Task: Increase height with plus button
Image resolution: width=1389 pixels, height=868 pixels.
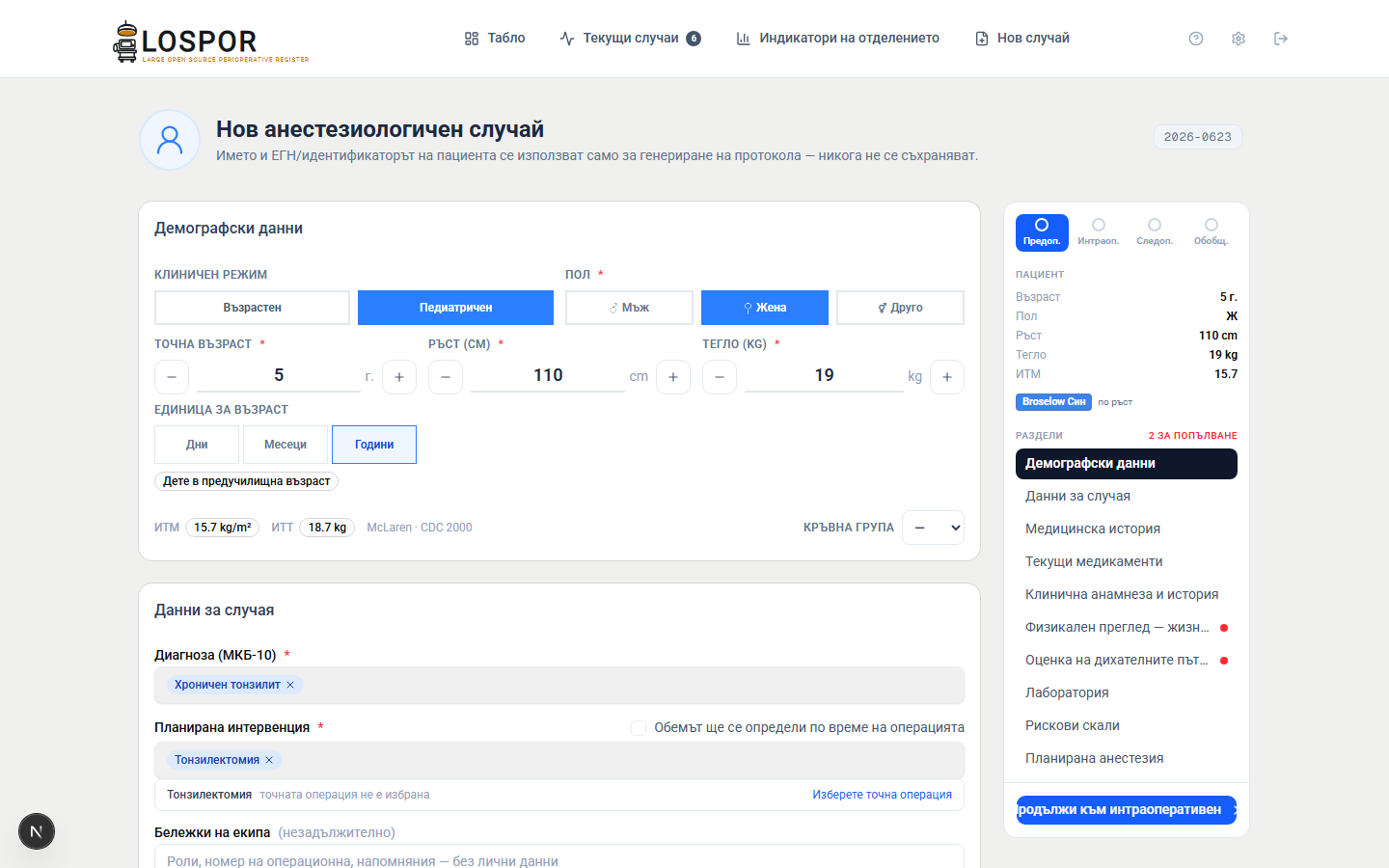Action: [673, 377]
